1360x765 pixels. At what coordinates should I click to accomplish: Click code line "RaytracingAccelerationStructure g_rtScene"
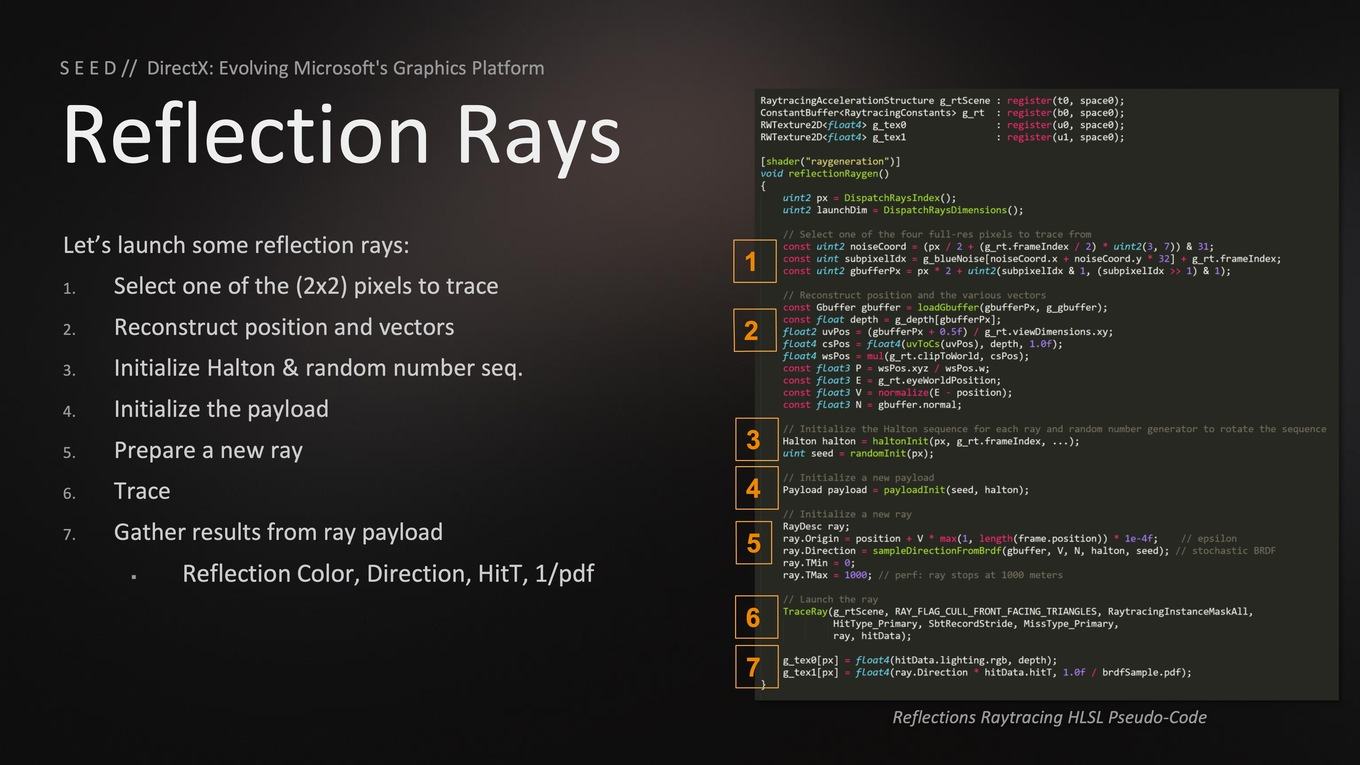[942, 101]
